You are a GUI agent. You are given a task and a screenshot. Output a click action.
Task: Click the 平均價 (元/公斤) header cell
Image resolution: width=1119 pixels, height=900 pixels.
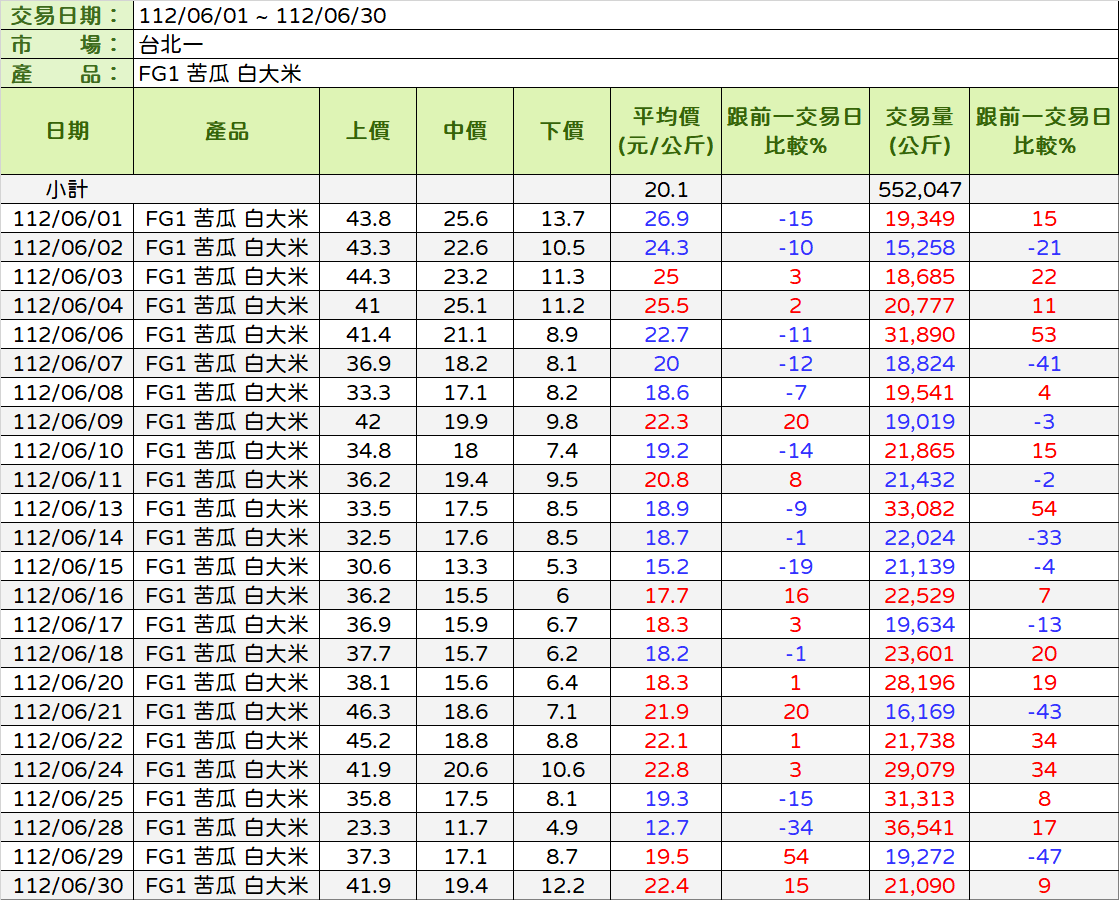(666, 131)
